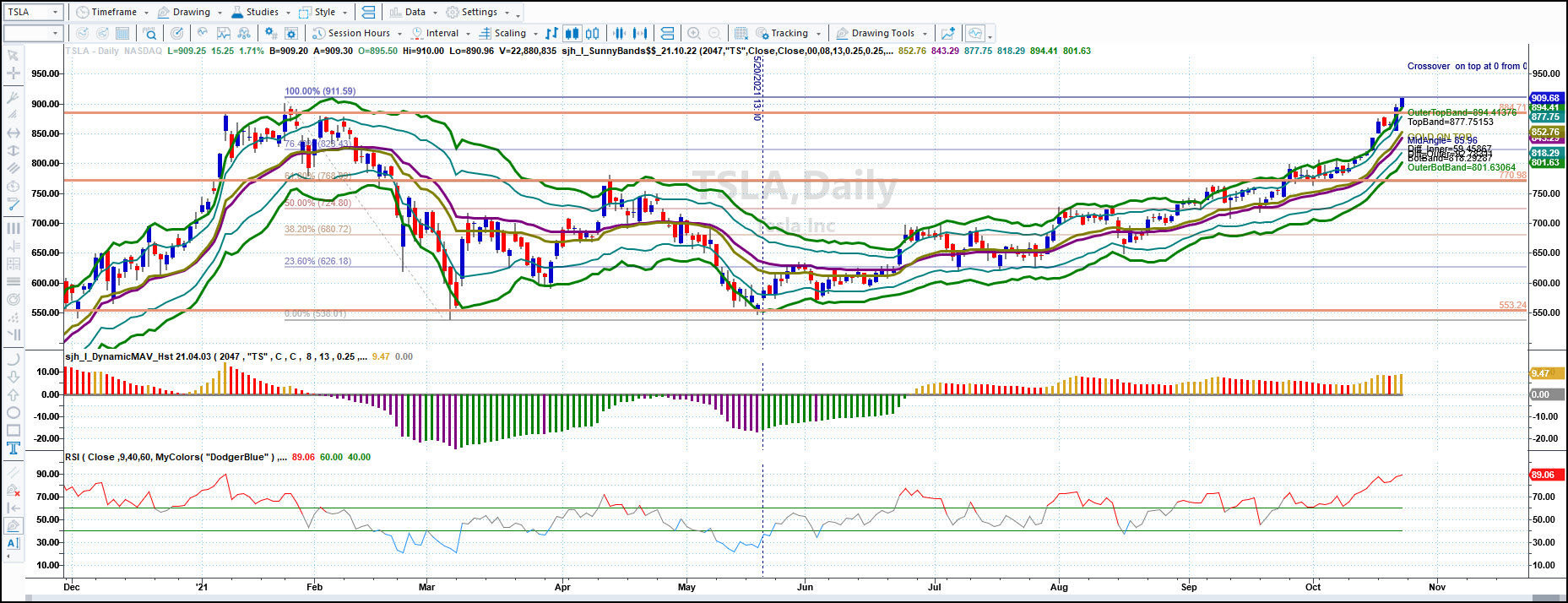Viewport: 1568px width, 603px height.
Task: Click the empty combo box below TSLA
Action: pos(34,33)
